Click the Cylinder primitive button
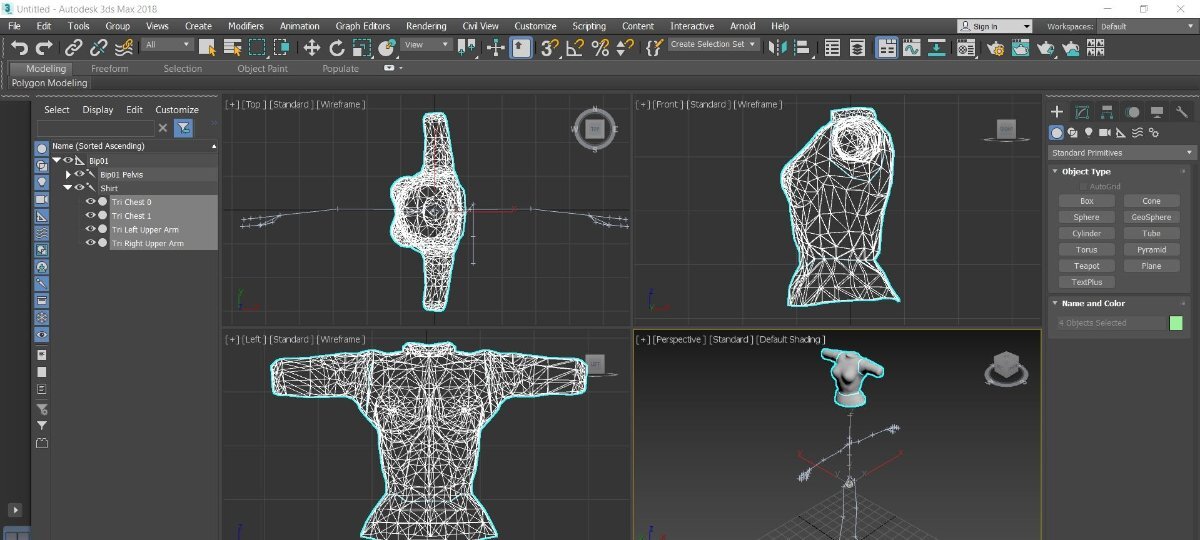 [x=1086, y=233]
